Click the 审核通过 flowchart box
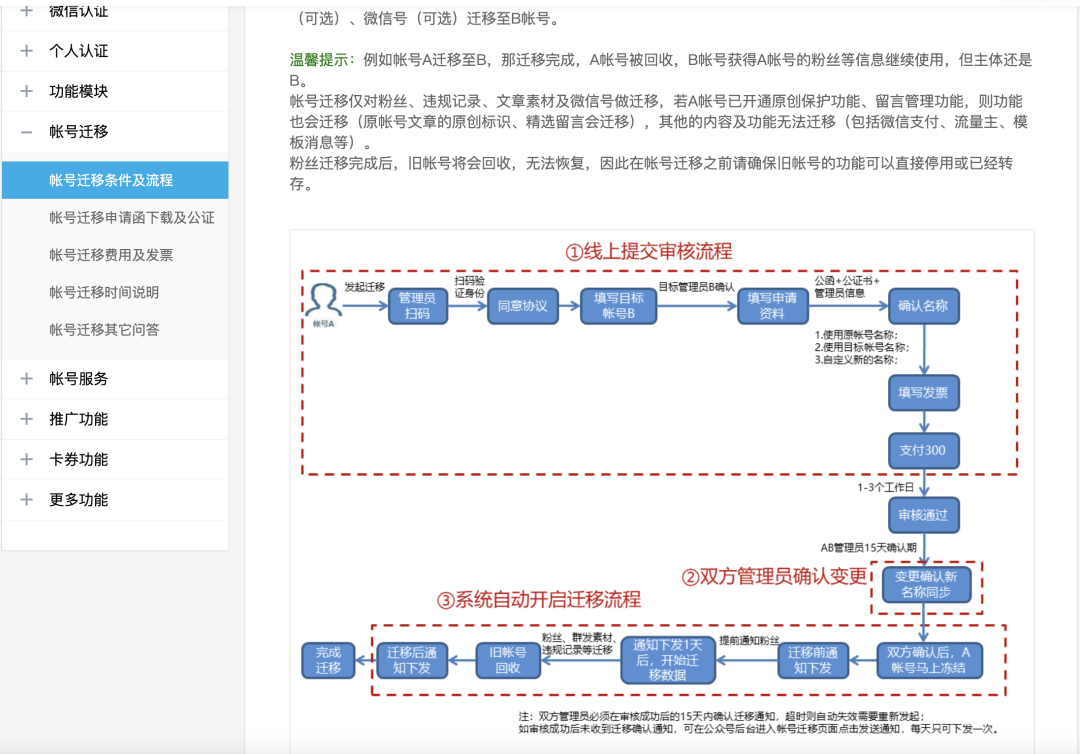The image size is (1080, 754). point(923,516)
